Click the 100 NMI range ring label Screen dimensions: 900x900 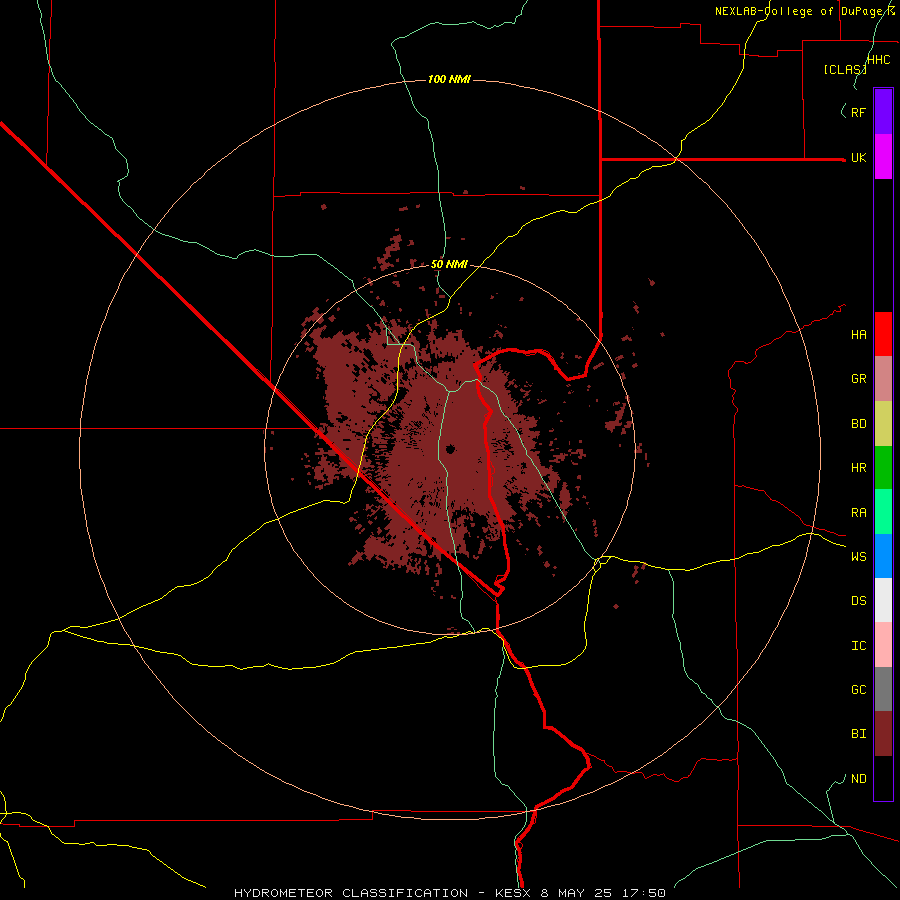(x=449, y=79)
